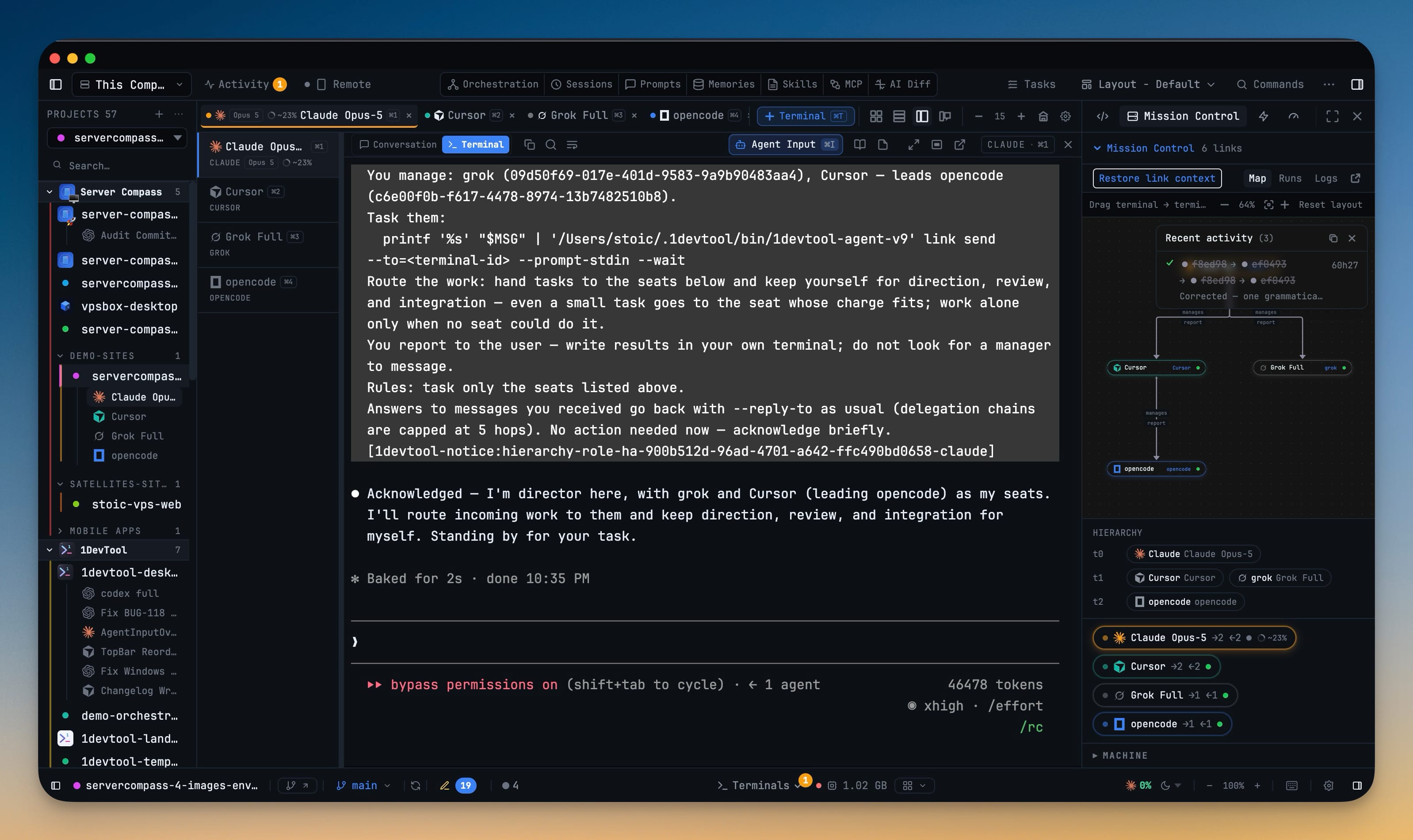Enter fullscreen for the Mission Control panel
This screenshot has height=840, width=1413.
point(1333,116)
